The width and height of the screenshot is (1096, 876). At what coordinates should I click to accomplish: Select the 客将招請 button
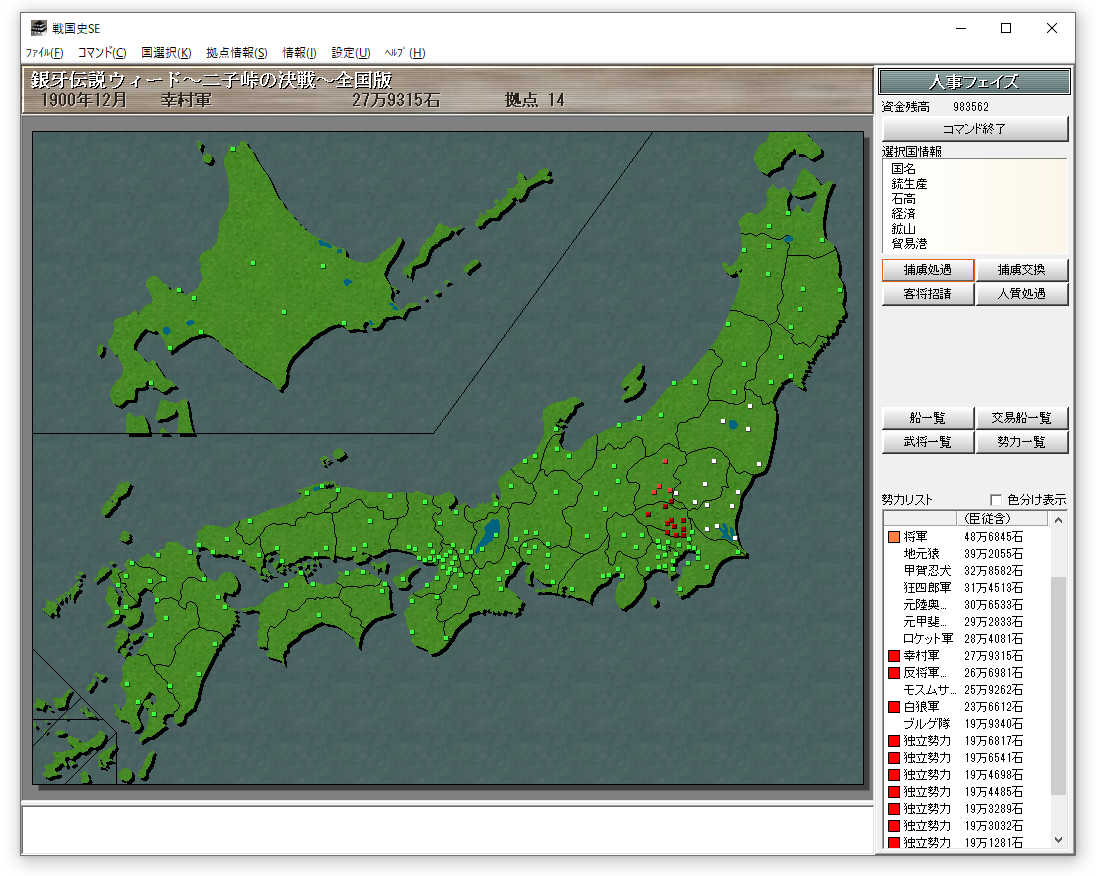tap(927, 294)
